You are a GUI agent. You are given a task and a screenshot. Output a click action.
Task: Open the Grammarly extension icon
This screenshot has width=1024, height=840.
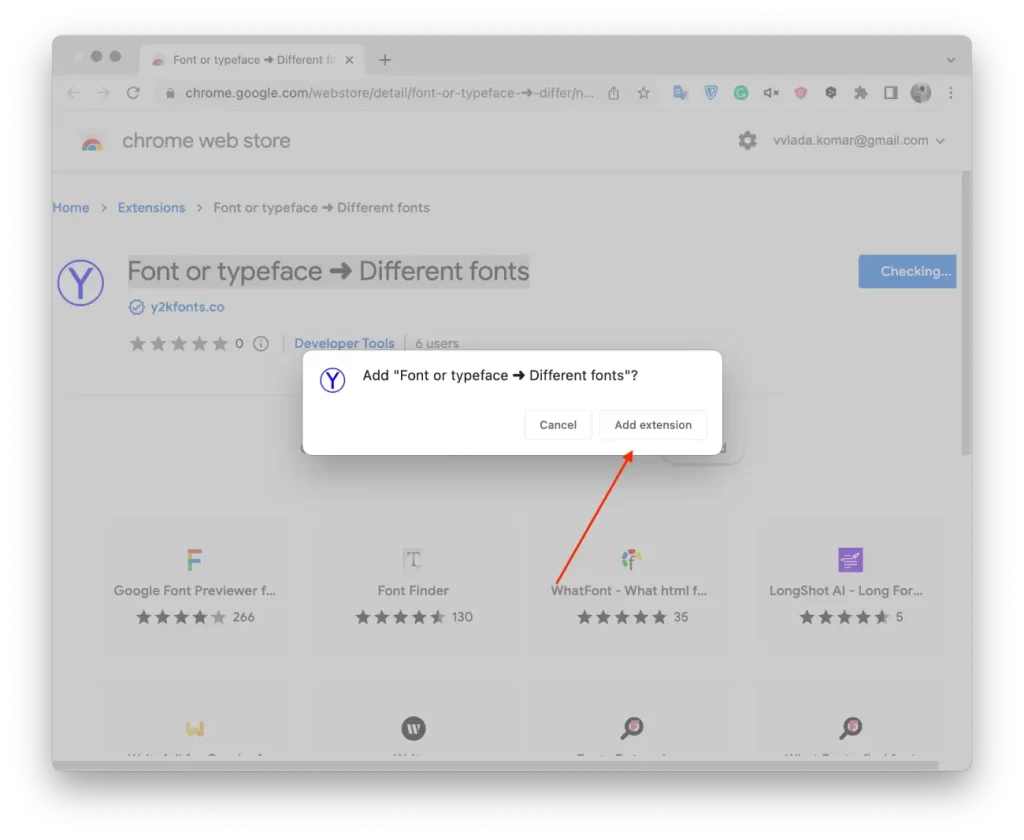[x=741, y=93]
